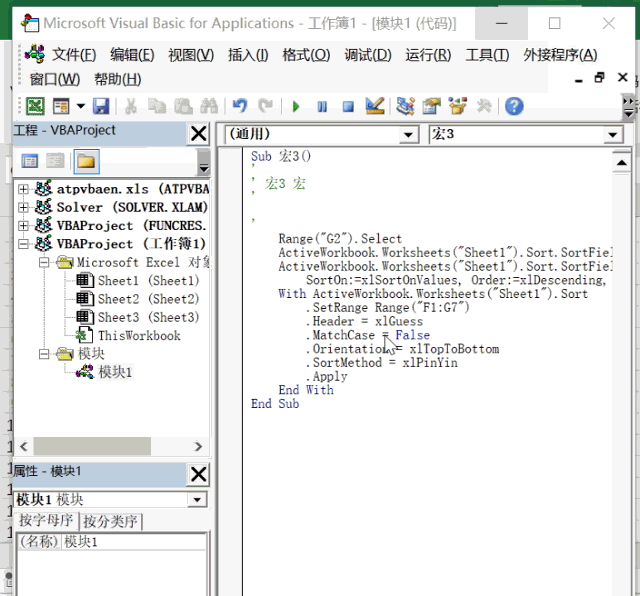Click the Find binoculars icon

click(209, 107)
